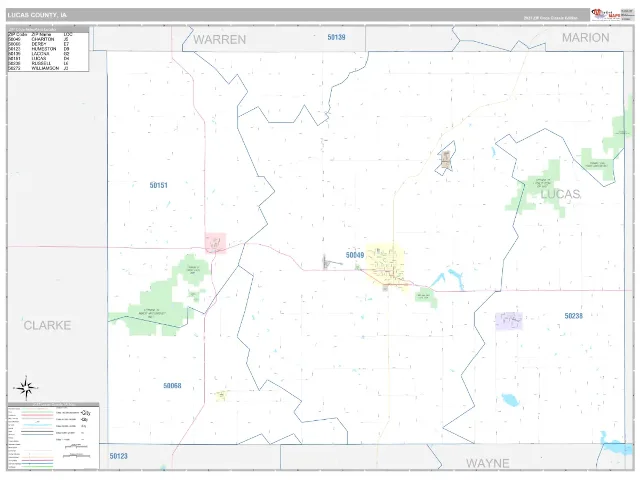Select ZIP code label 50151

[158, 185]
